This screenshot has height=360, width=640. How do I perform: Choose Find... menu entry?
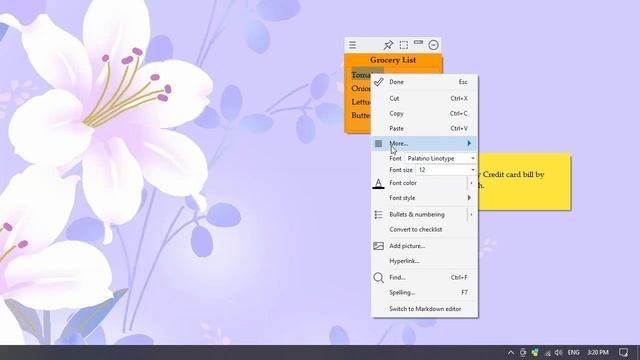[424, 278]
